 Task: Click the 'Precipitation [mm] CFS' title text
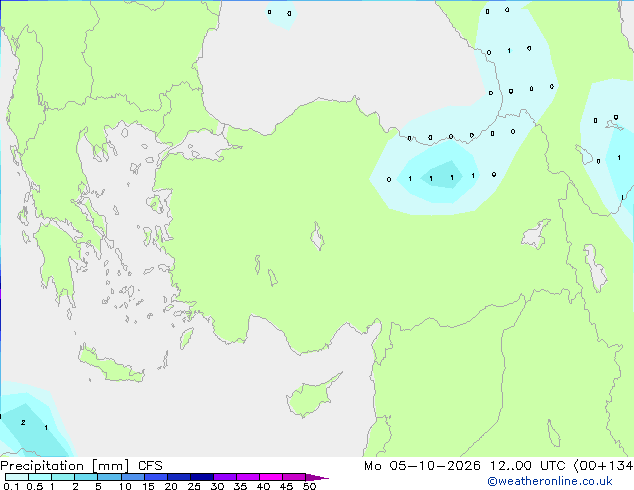click(x=81, y=466)
